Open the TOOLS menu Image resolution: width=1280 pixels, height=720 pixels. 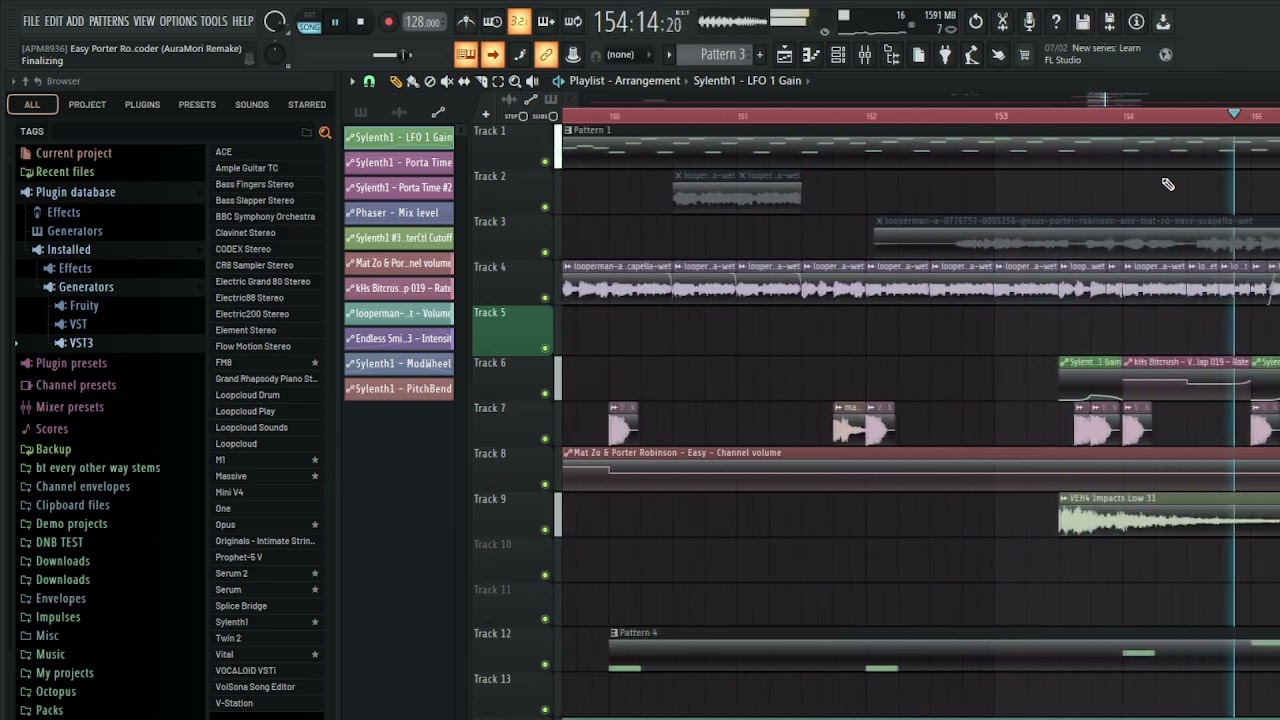(x=214, y=21)
